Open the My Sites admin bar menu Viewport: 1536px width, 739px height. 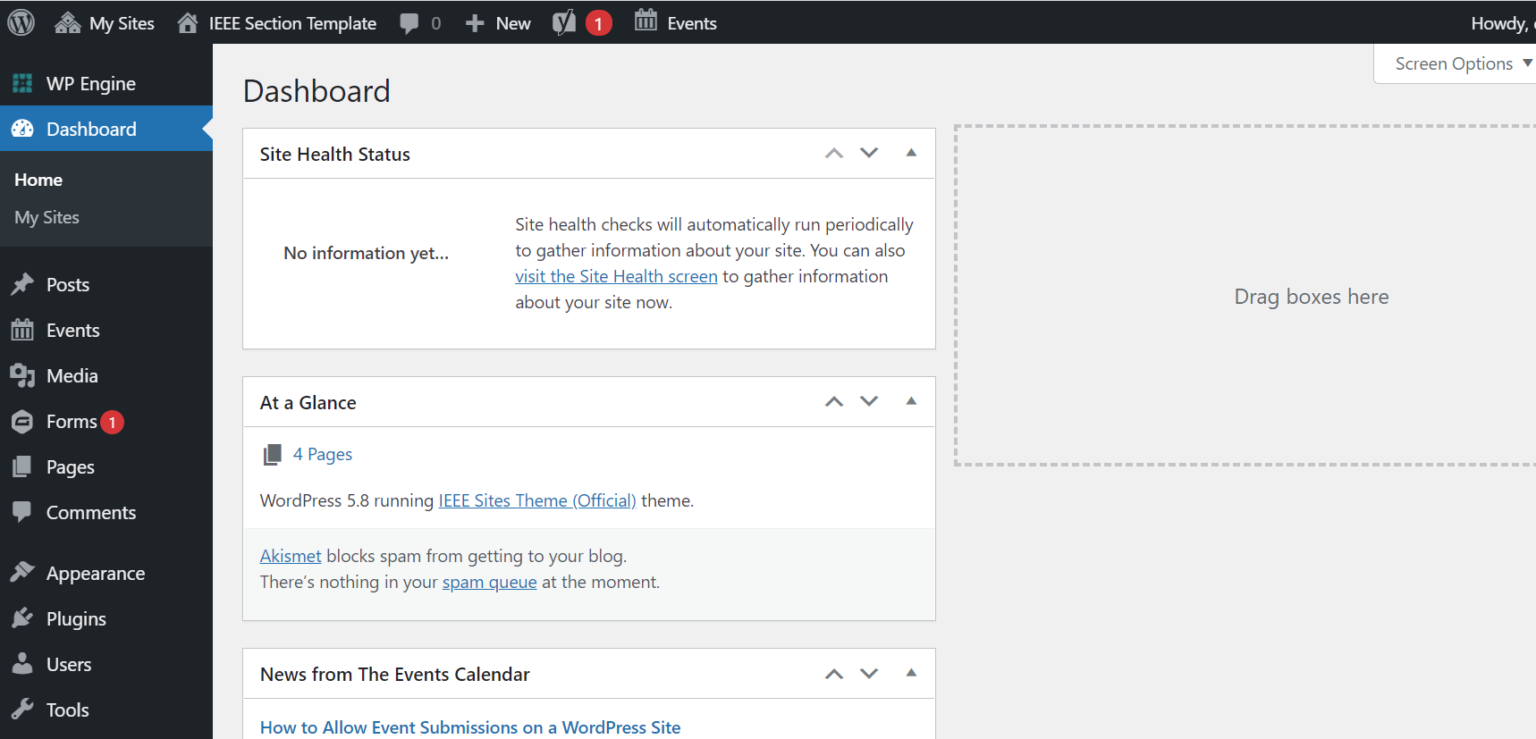104,22
